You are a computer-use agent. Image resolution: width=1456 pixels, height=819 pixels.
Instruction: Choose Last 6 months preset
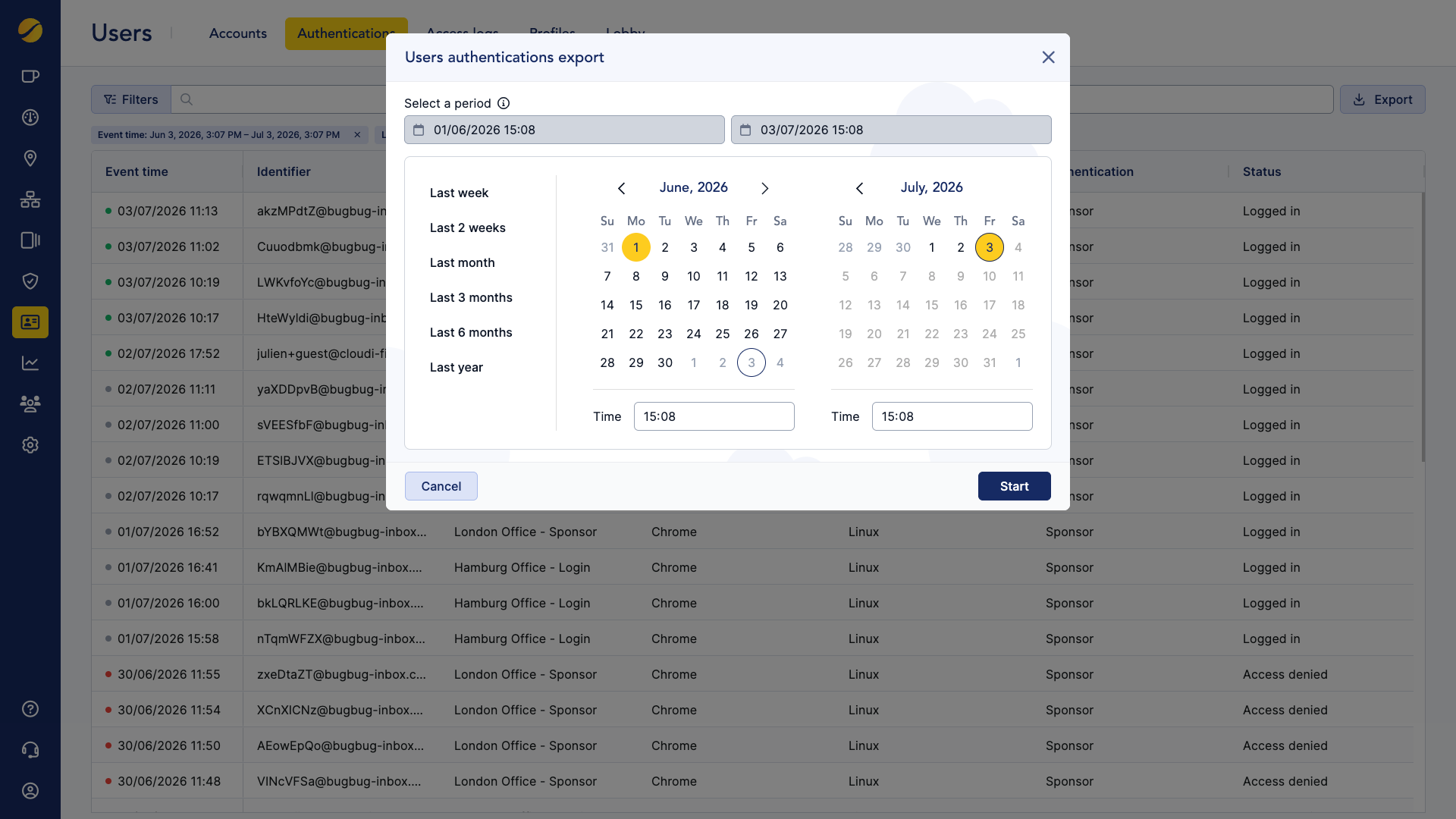471,332
